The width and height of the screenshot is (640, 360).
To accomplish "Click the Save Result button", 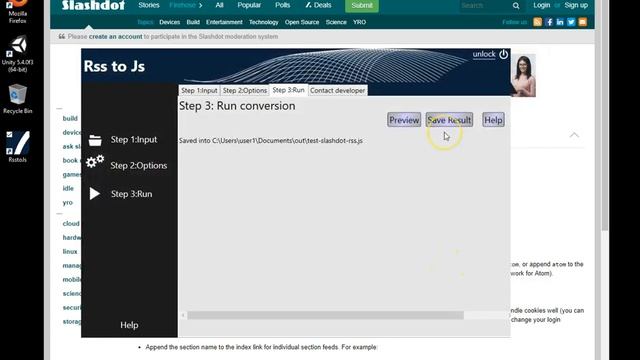I will [x=449, y=120].
